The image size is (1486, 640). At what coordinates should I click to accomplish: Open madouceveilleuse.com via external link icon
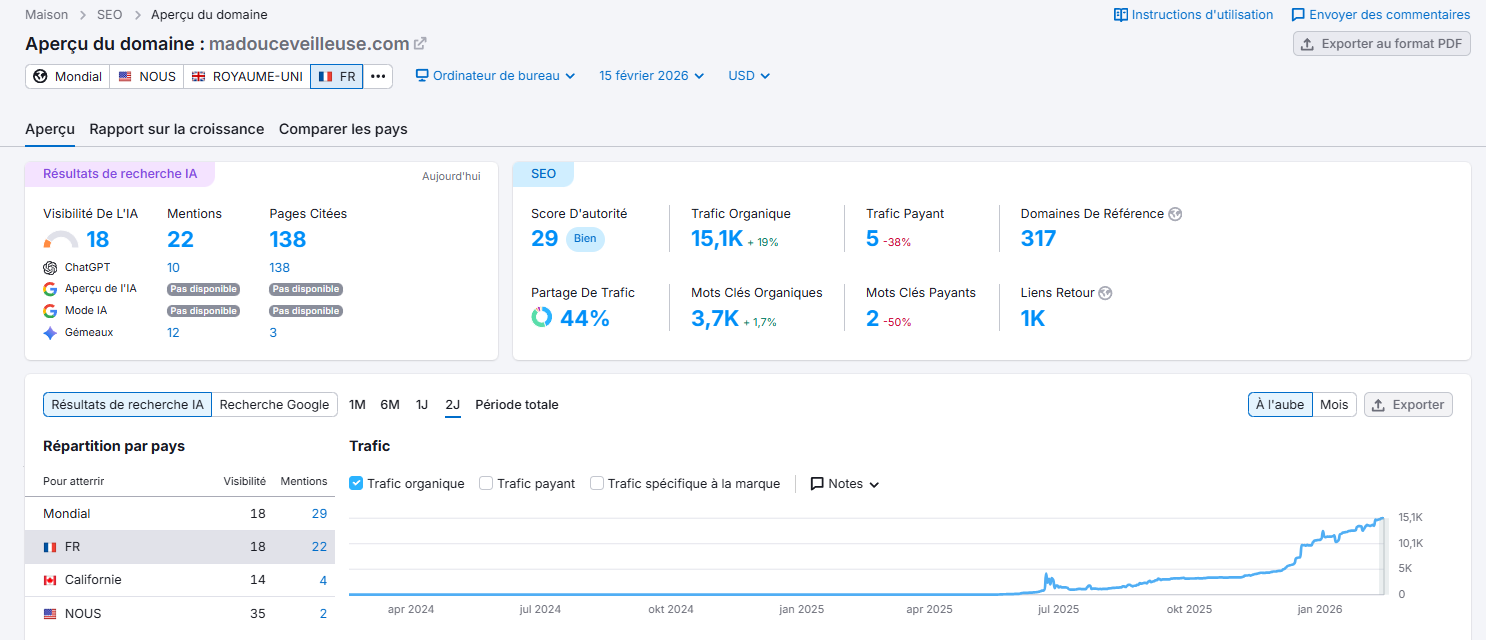(421, 43)
